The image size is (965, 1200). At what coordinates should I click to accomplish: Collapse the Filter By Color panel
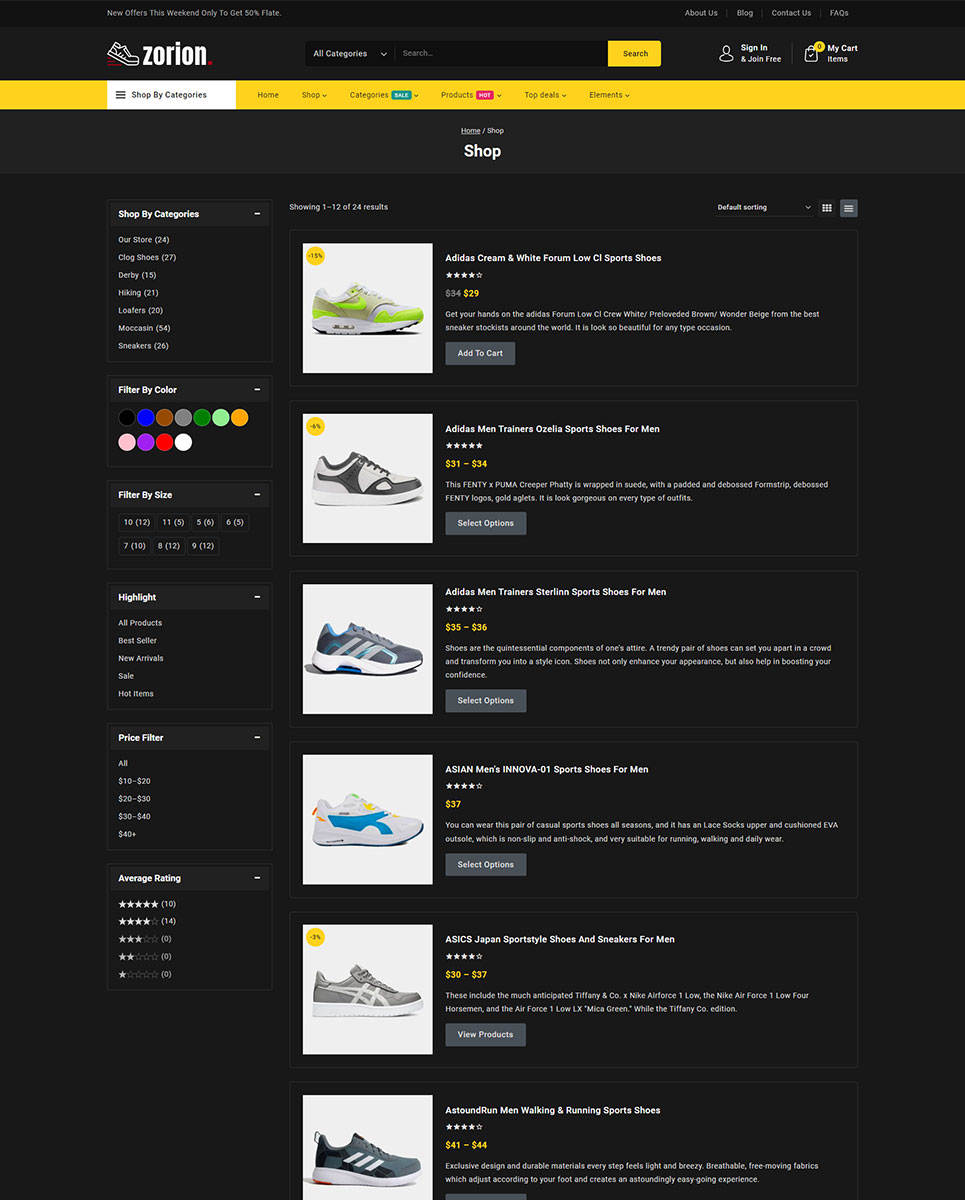tap(257, 390)
